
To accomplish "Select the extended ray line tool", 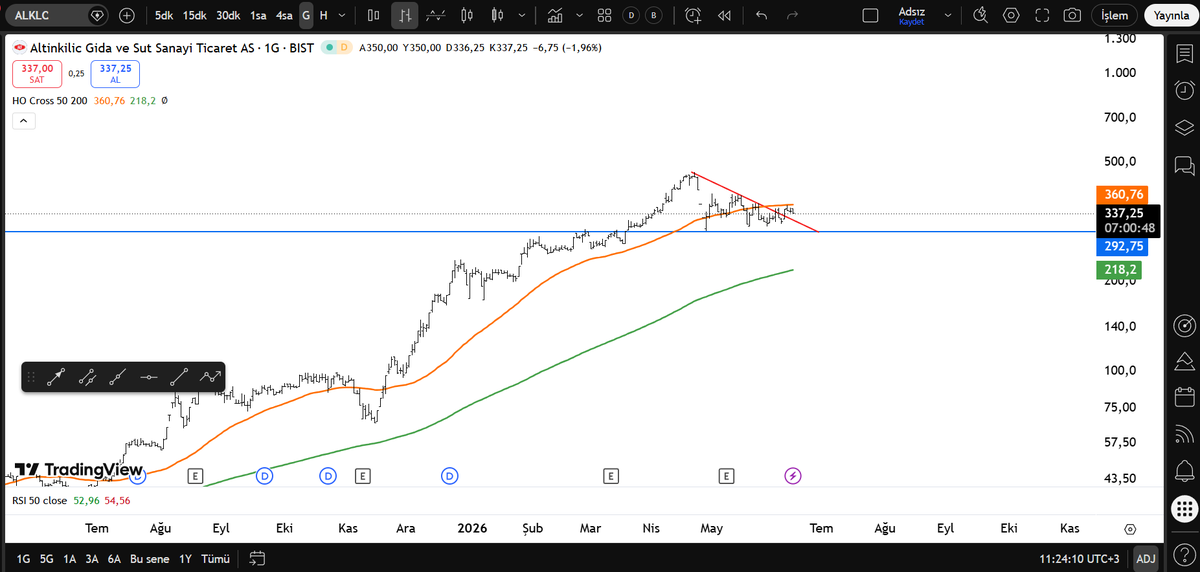I will (x=118, y=377).
